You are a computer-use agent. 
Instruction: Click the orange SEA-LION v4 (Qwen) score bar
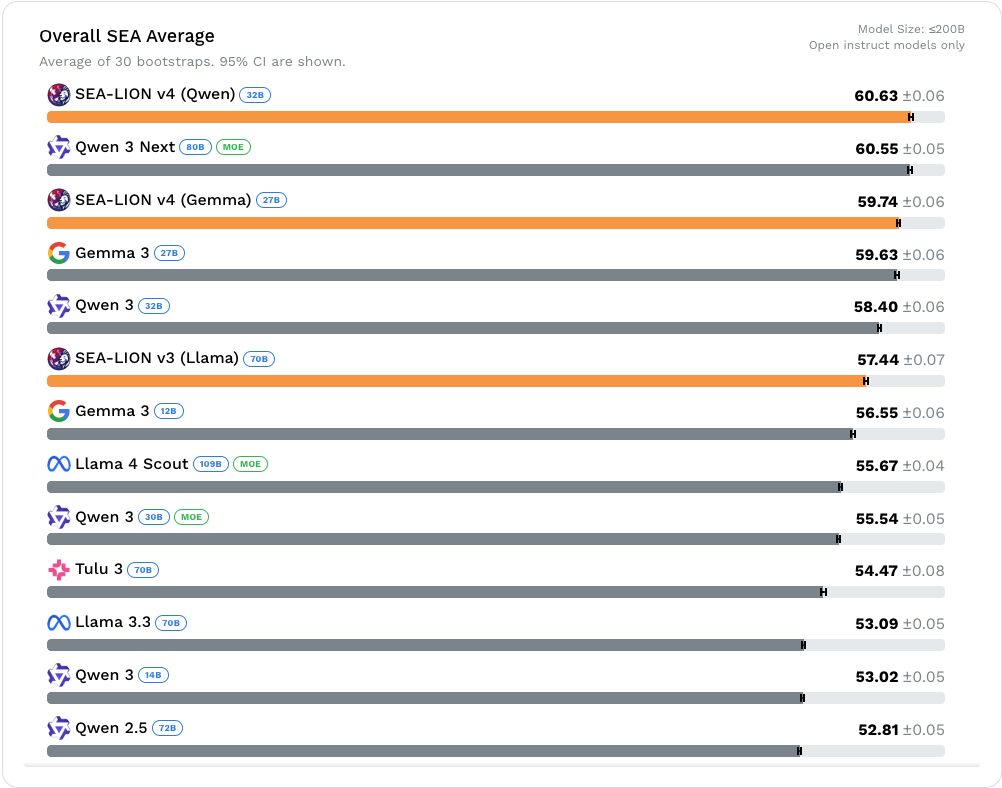478,117
